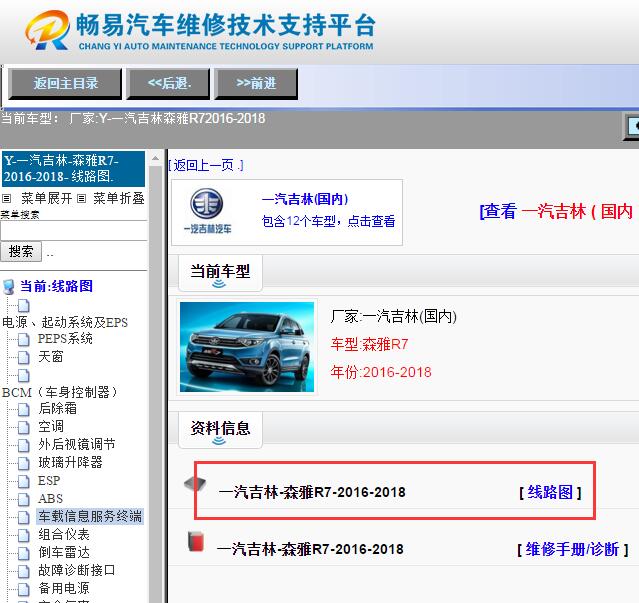Viewport: 639px width, 603px height.
Task: Open the 天窗 tree item
Action: [51, 357]
